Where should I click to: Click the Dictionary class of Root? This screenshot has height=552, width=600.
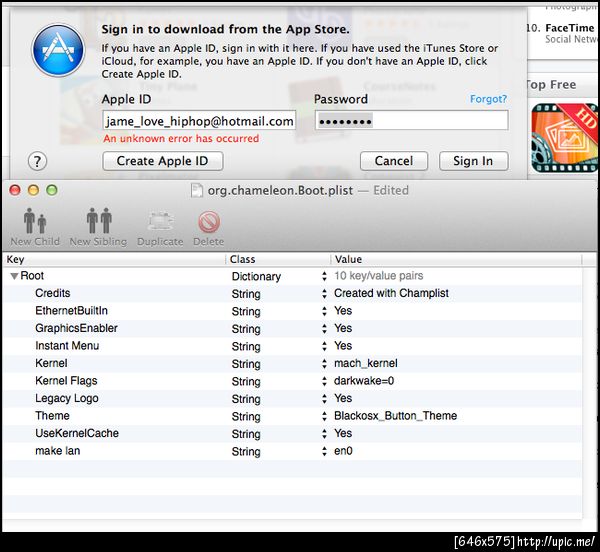[x=256, y=276]
